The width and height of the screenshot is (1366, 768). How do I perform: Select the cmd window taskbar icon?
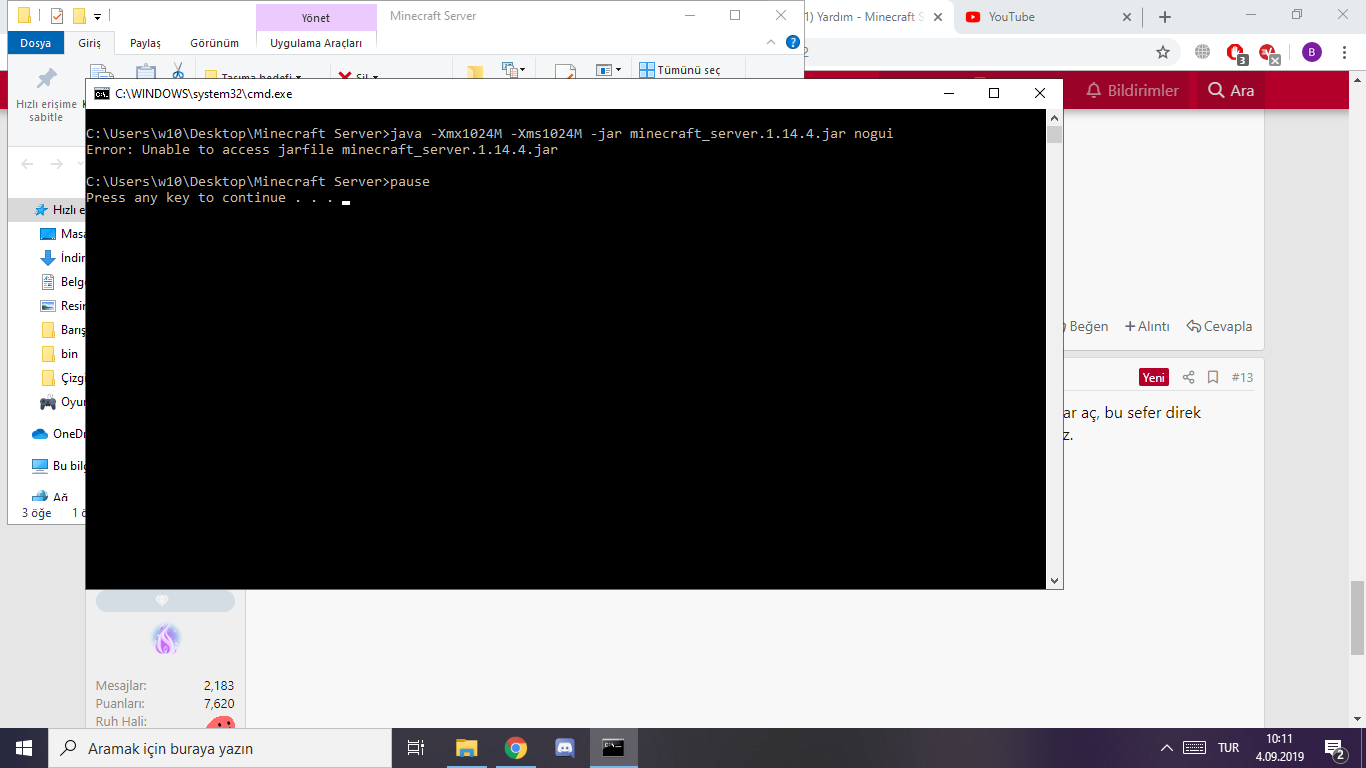(613, 748)
